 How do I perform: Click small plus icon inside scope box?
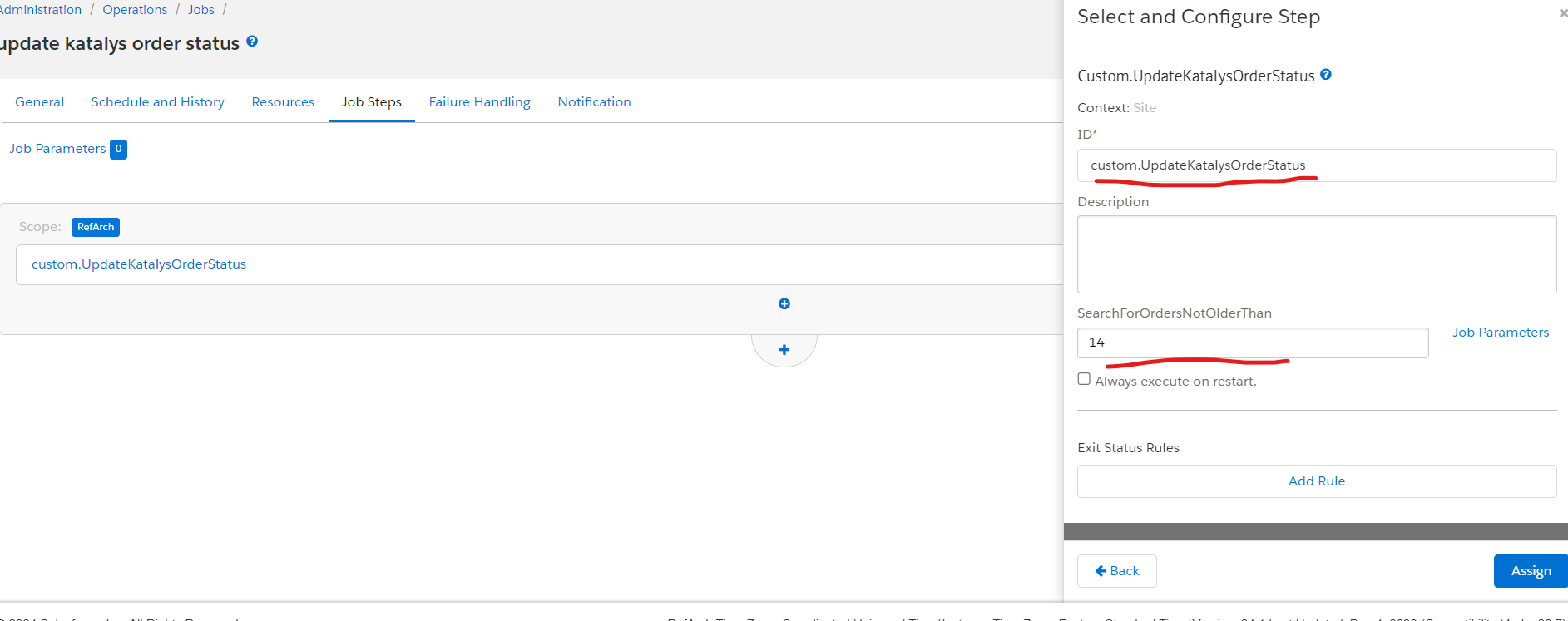[x=784, y=304]
